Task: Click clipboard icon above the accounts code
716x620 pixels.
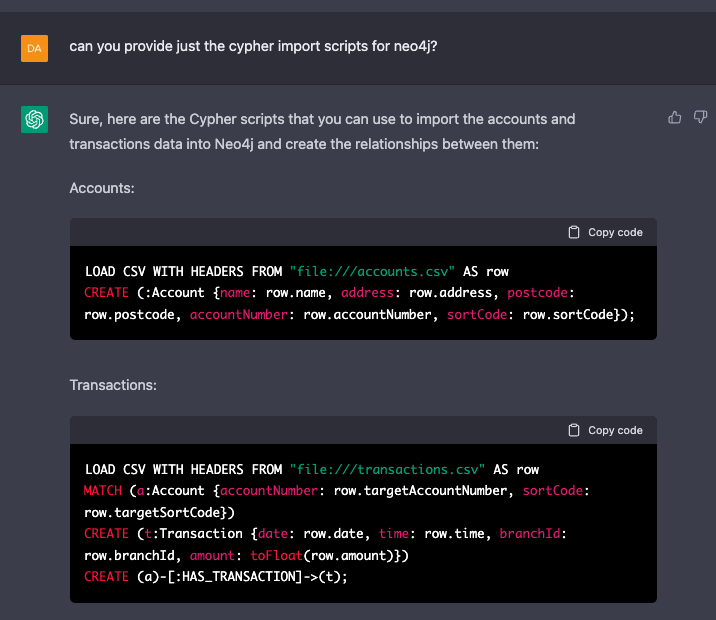Action: coord(574,232)
